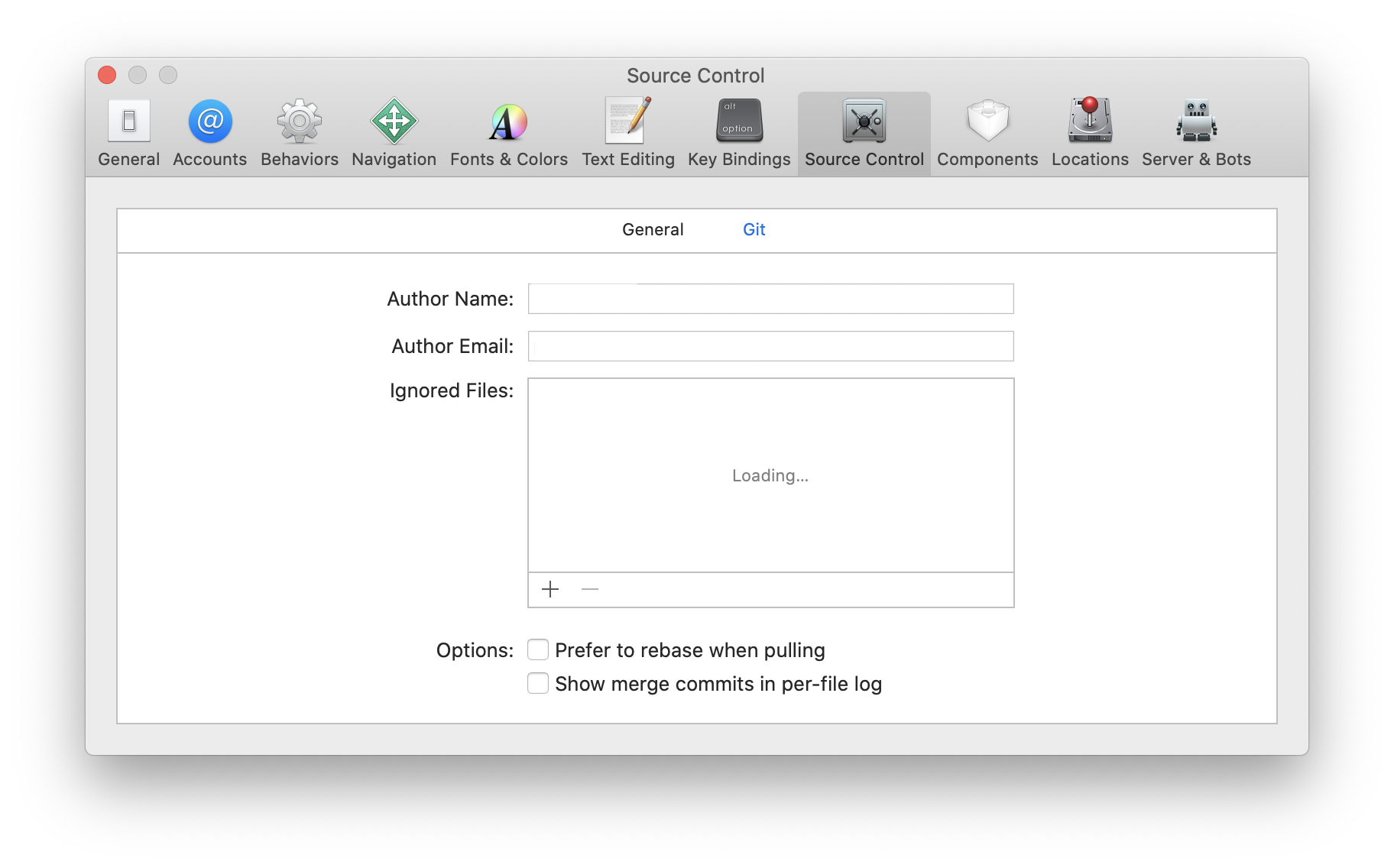Image resolution: width=1394 pixels, height=868 pixels.
Task: Remove ignored file with minus button
Action: (x=589, y=589)
